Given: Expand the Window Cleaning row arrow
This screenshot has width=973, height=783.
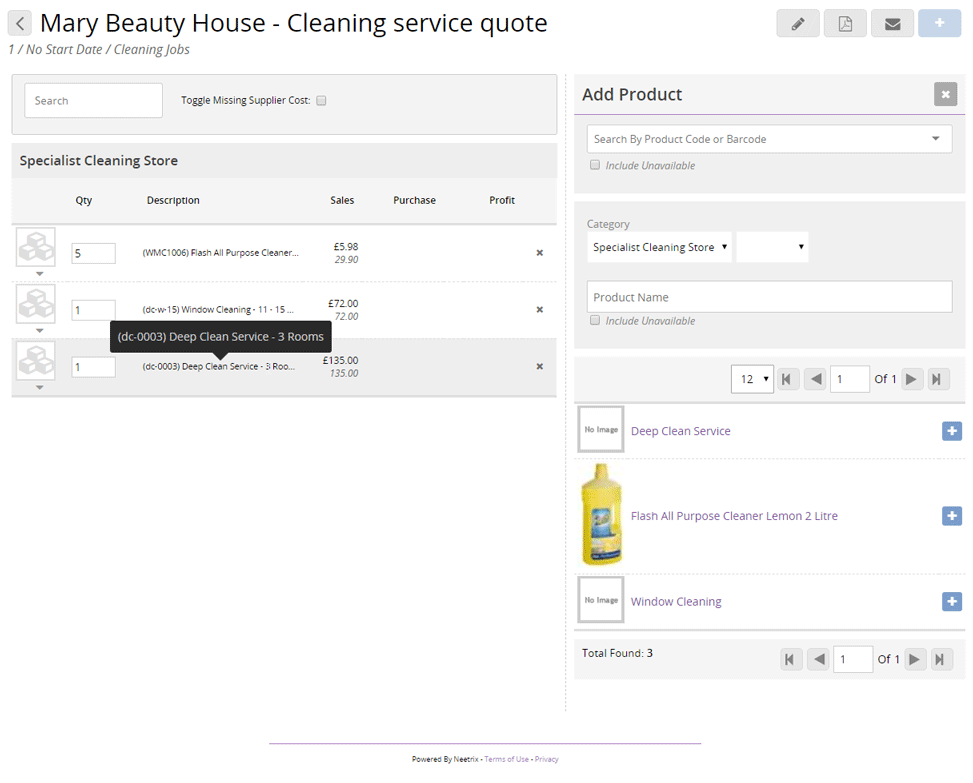Looking at the screenshot, I should point(40,331).
